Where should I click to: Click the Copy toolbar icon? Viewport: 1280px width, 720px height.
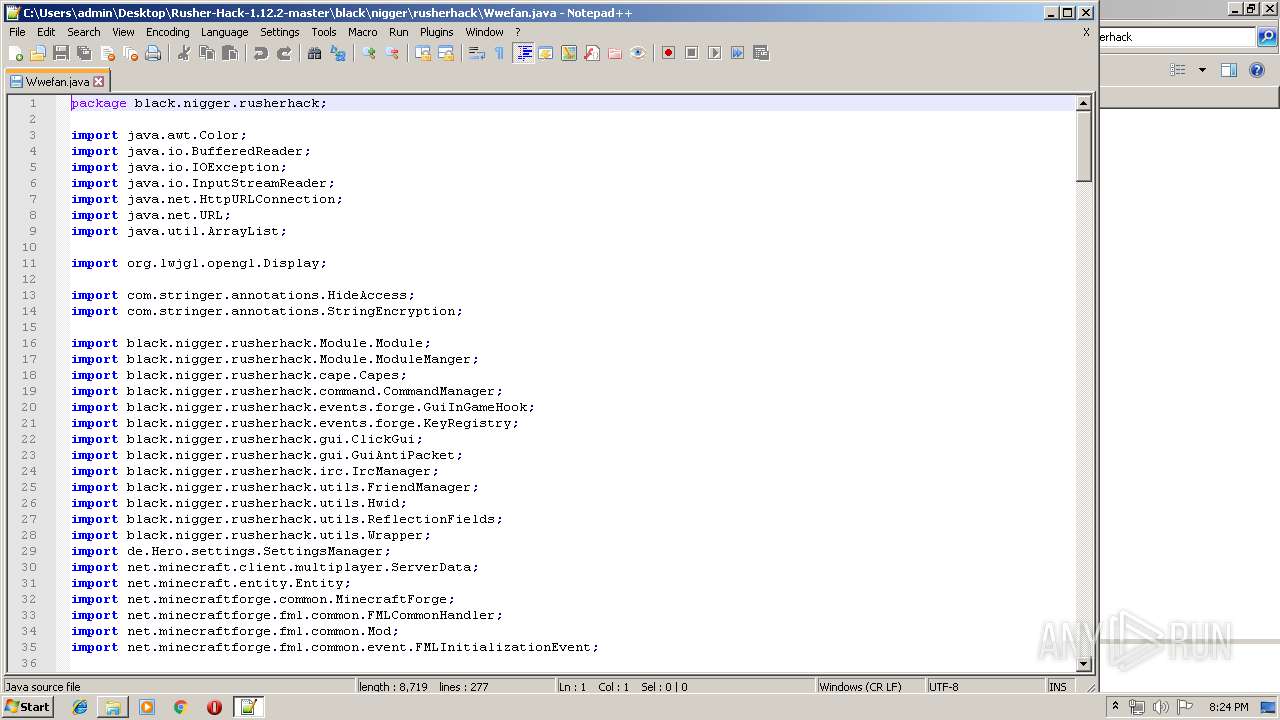pyautogui.click(x=207, y=53)
